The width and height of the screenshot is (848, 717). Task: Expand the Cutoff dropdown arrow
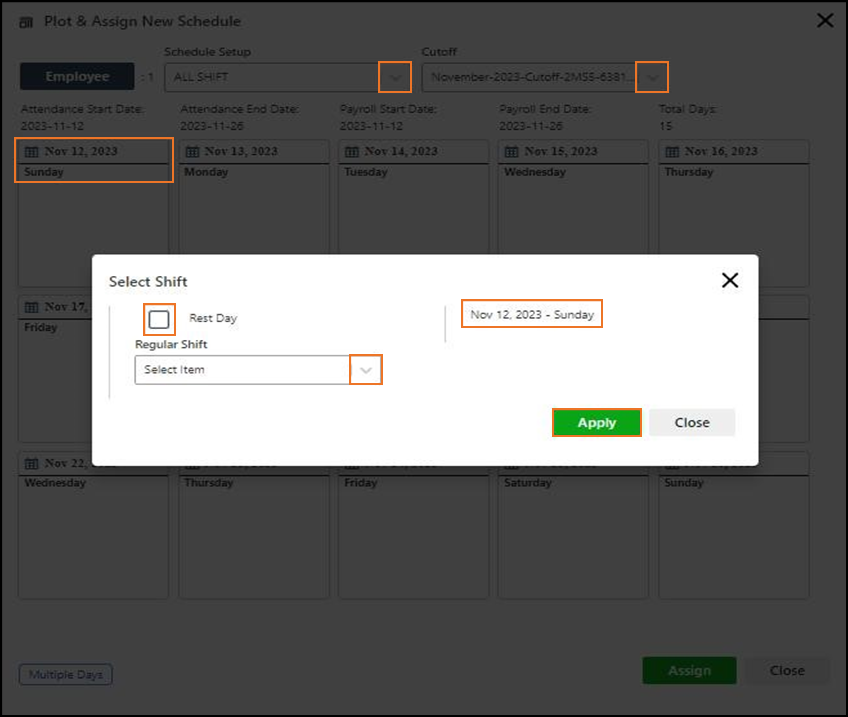[652, 77]
